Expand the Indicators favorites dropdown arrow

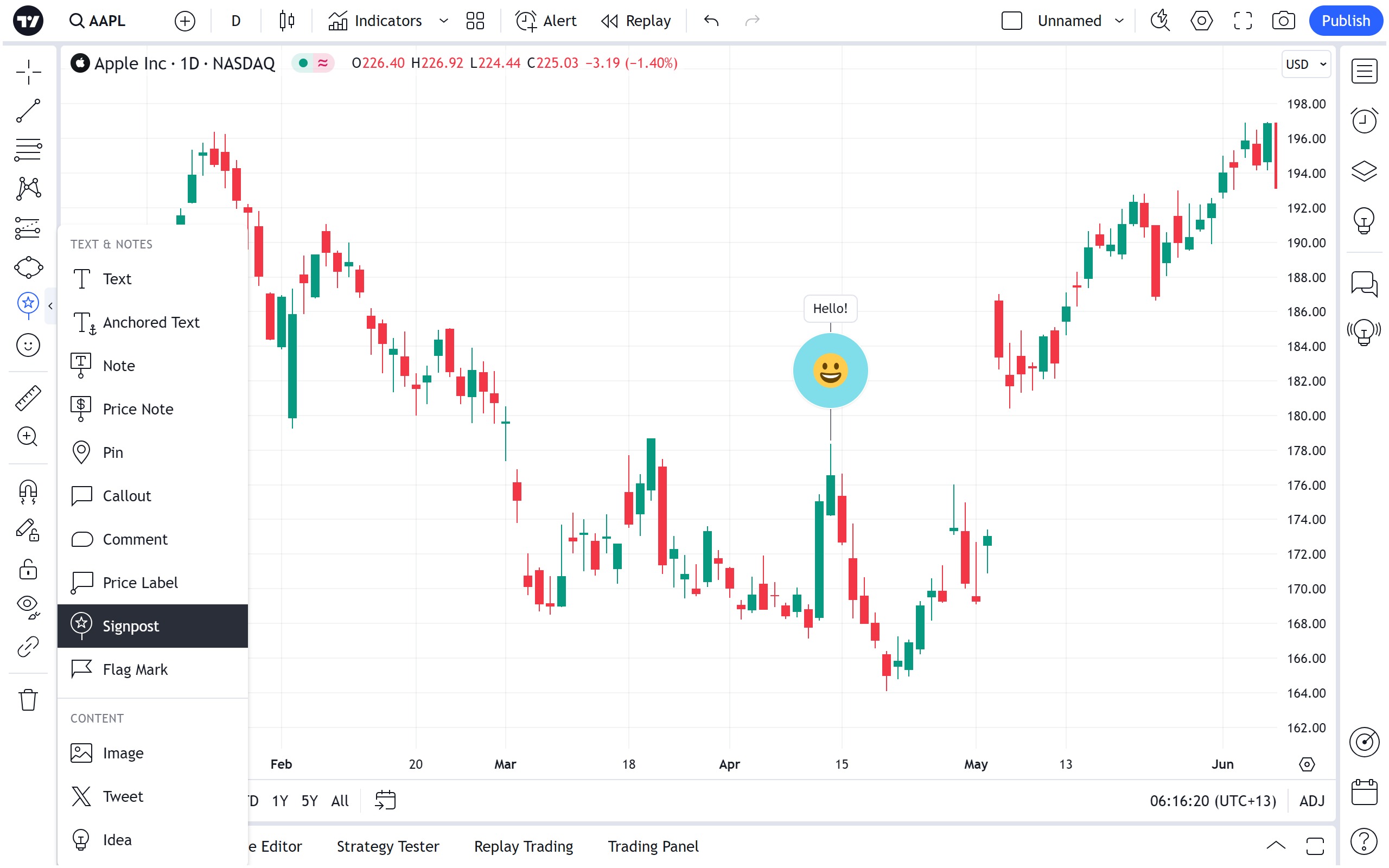point(444,21)
